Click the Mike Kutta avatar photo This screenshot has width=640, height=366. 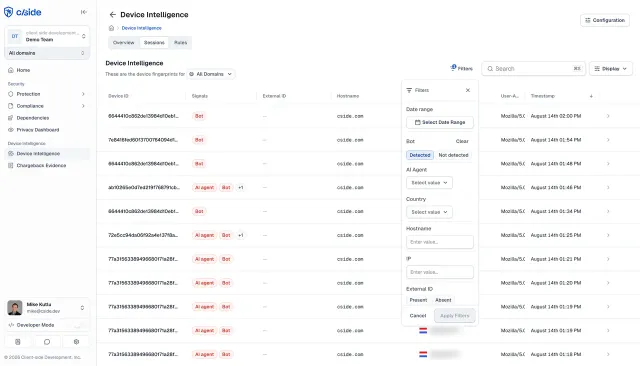tap(15, 308)
